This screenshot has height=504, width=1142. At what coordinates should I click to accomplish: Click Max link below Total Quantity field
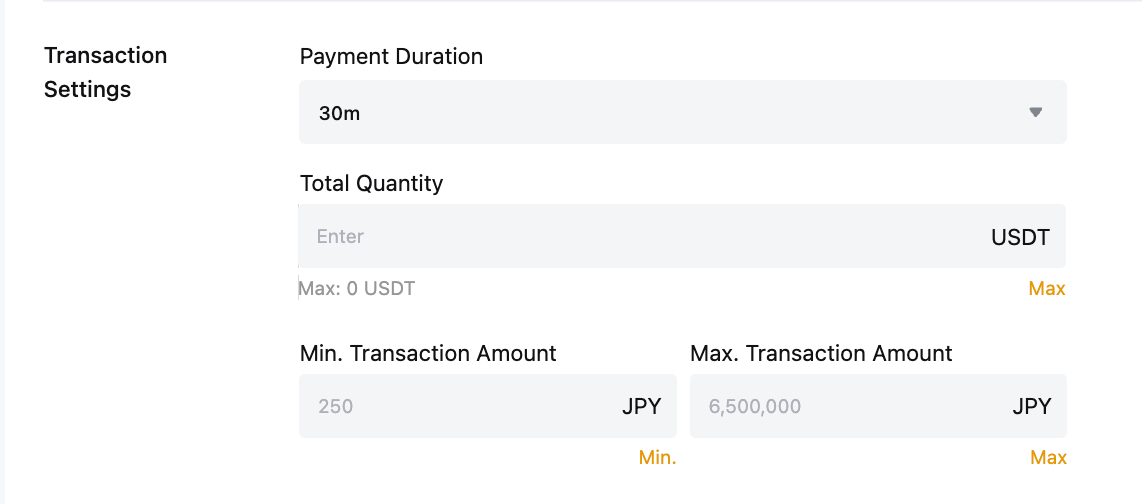[x=1047, y=289]
